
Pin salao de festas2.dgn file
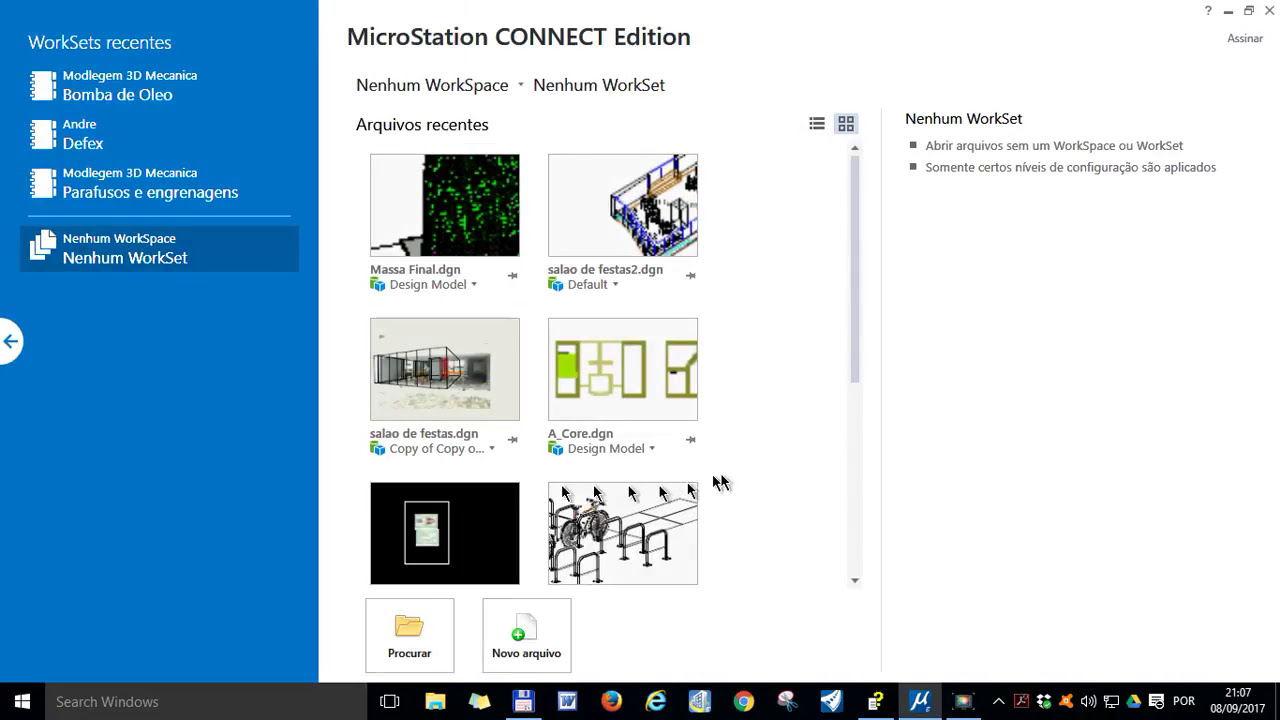click(x=690, y=276)
